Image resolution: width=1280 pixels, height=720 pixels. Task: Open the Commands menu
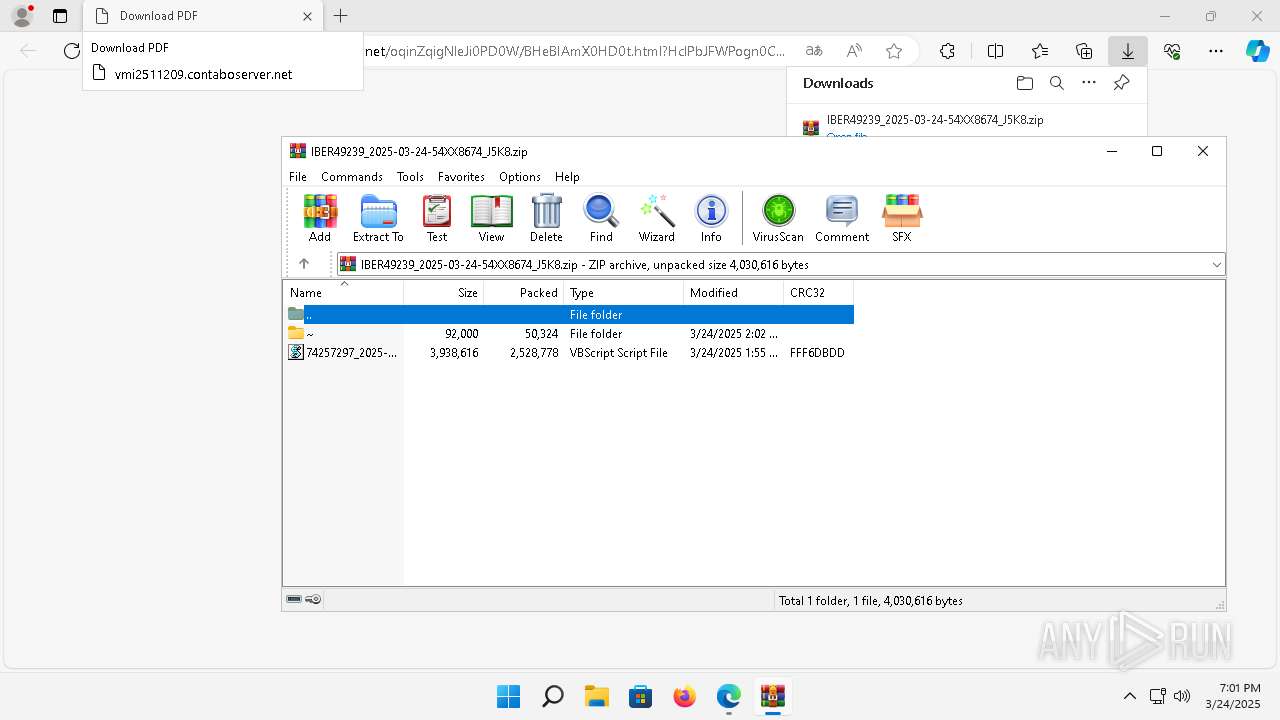(352, 176)
